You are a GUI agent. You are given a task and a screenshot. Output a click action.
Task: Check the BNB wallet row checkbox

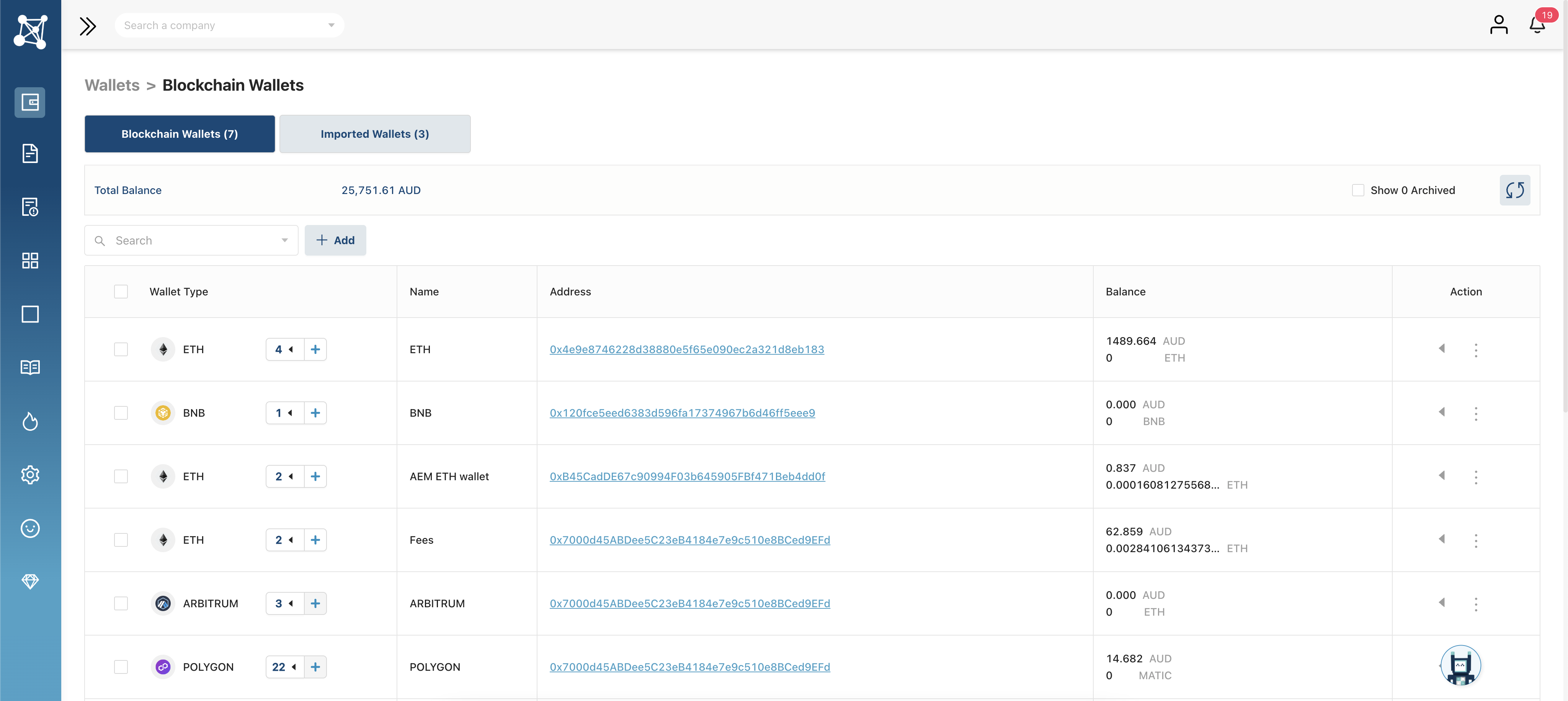coord(121,413)
